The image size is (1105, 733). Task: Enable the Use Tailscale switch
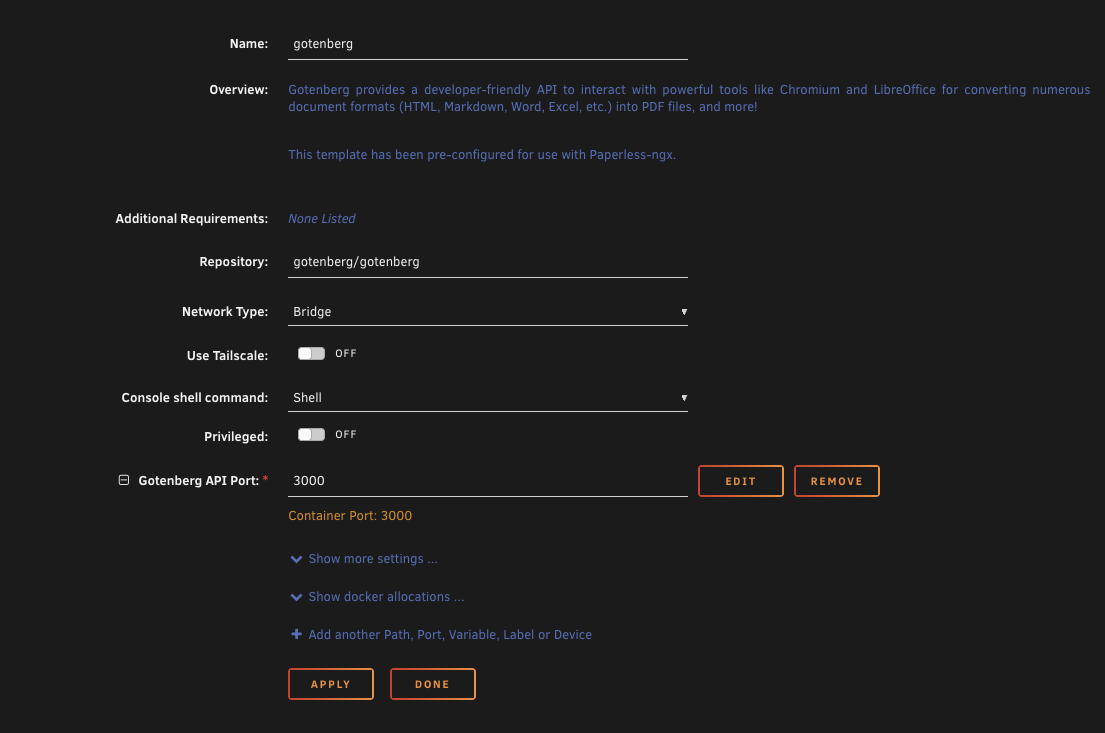[x=312, y=354]
